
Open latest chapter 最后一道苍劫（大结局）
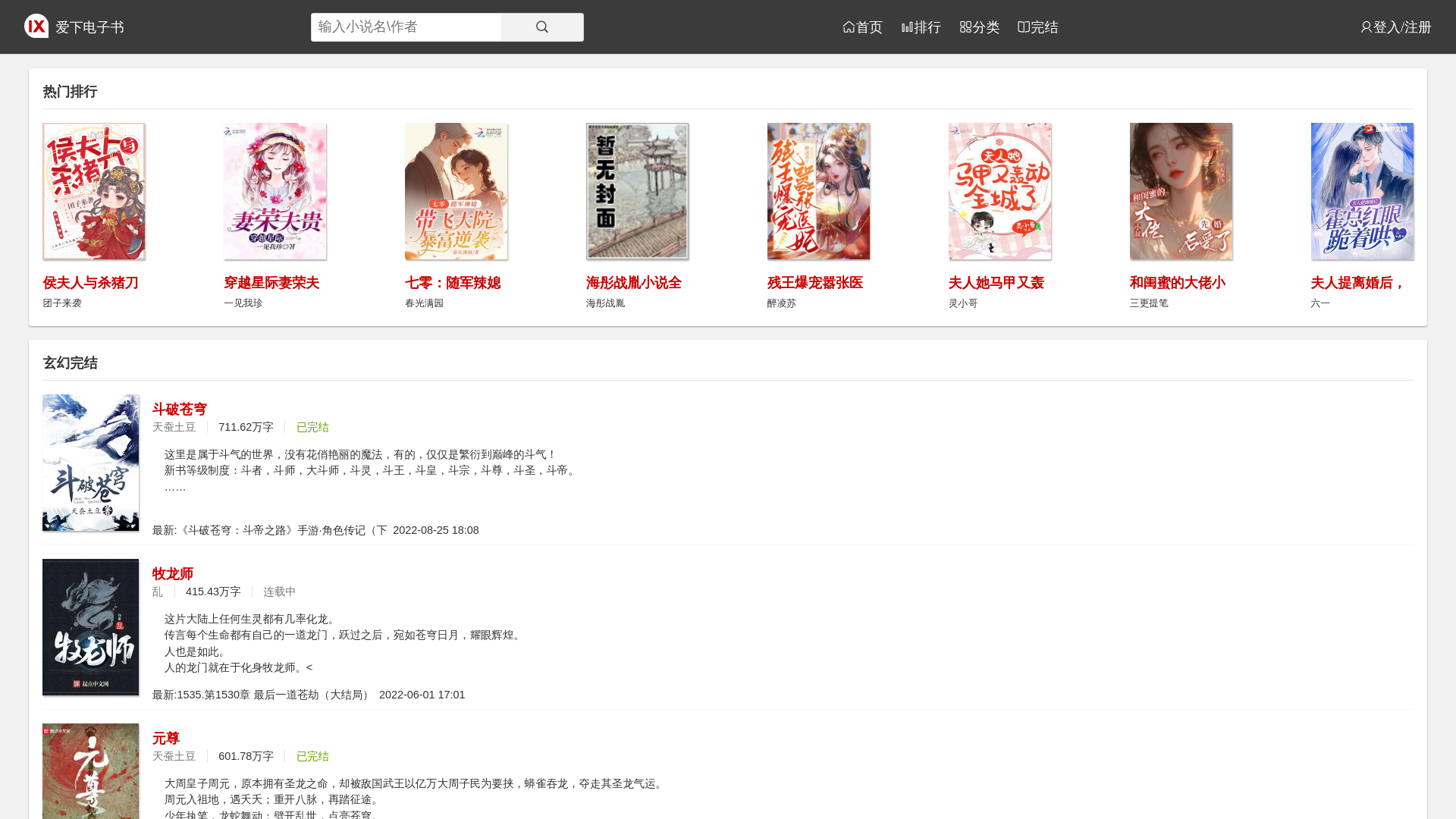(262, 695)
